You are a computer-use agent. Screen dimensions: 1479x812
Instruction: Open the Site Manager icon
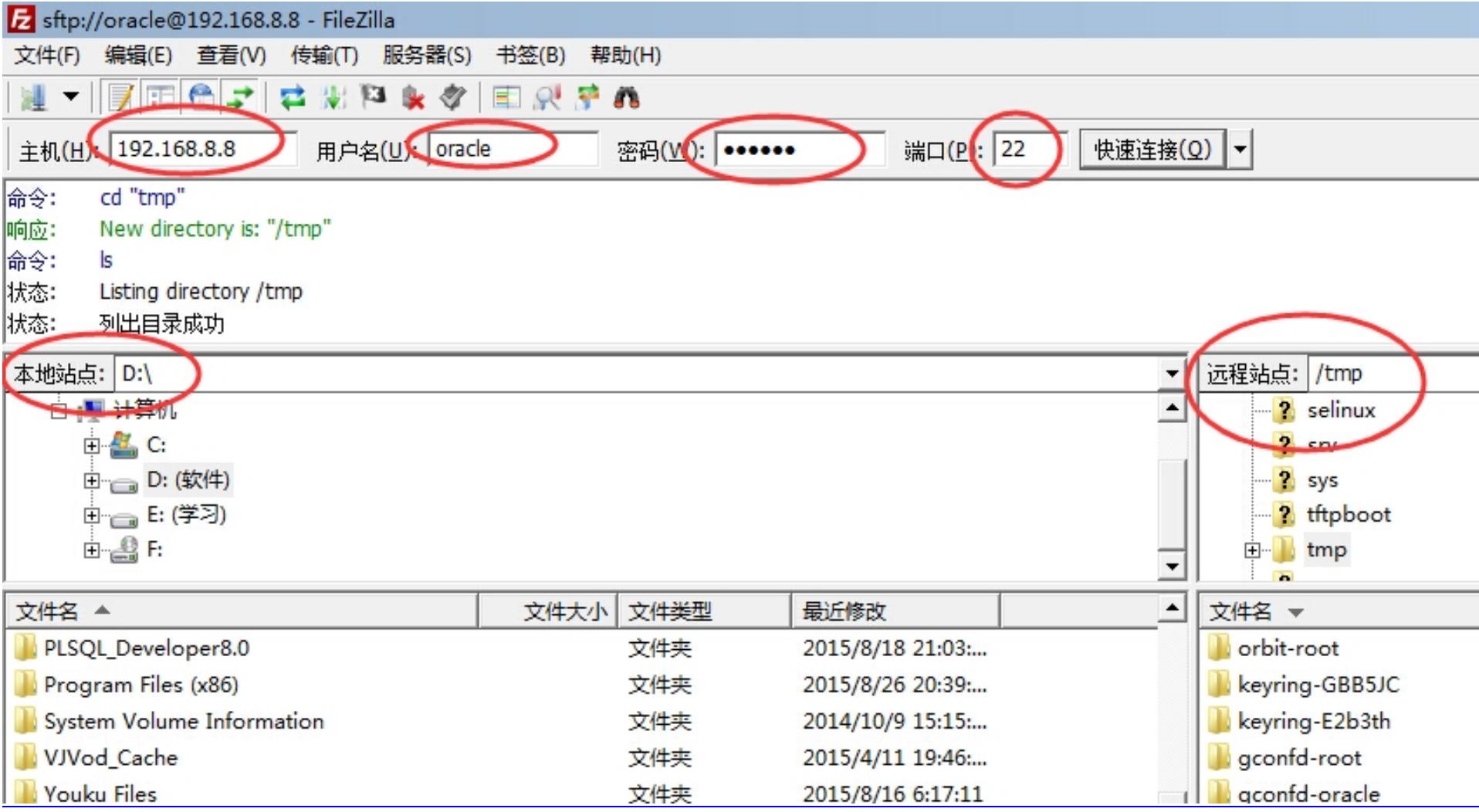click(x=33, y=97)
